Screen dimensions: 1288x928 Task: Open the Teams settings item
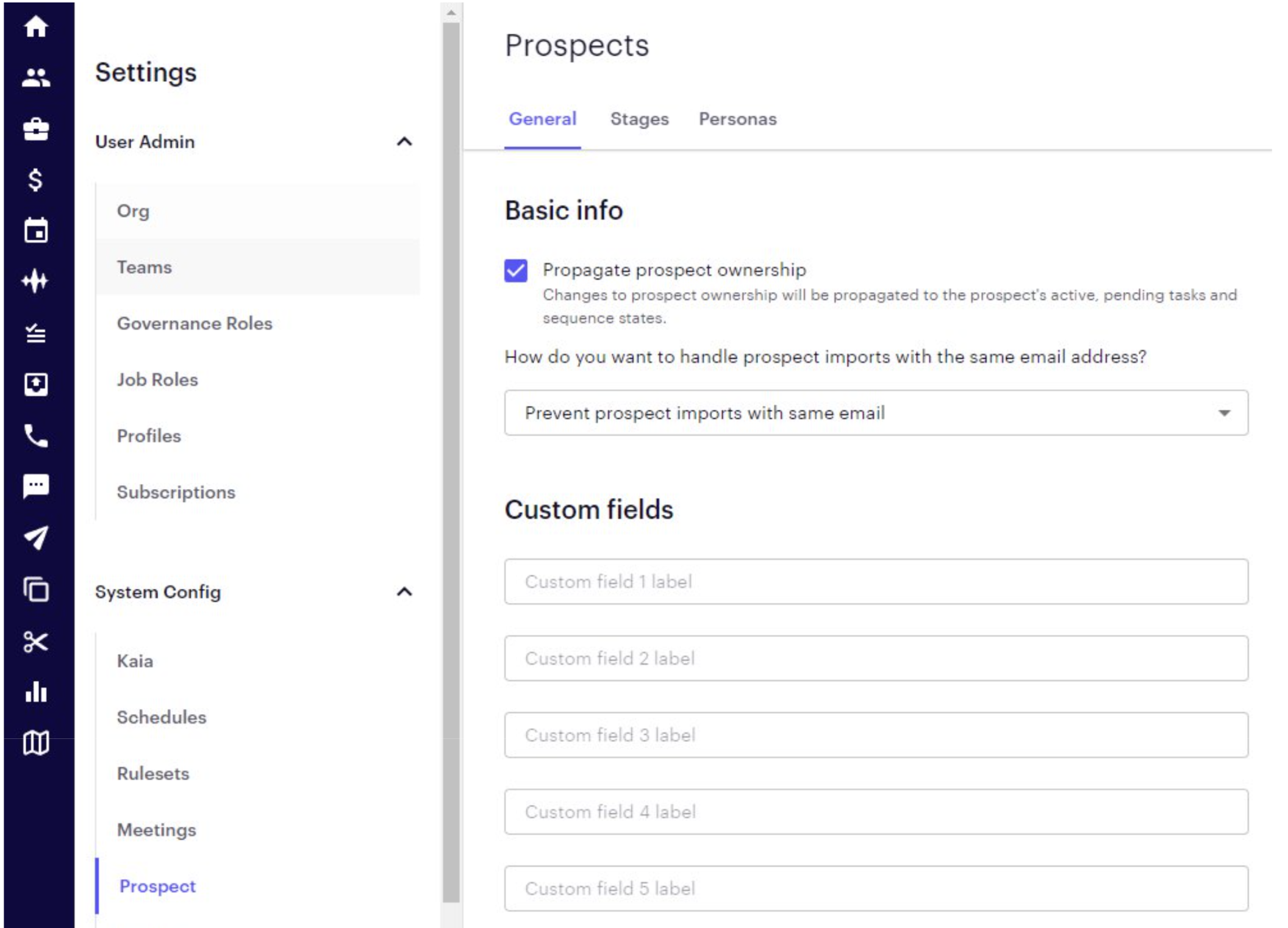click(x=145, y=267)
